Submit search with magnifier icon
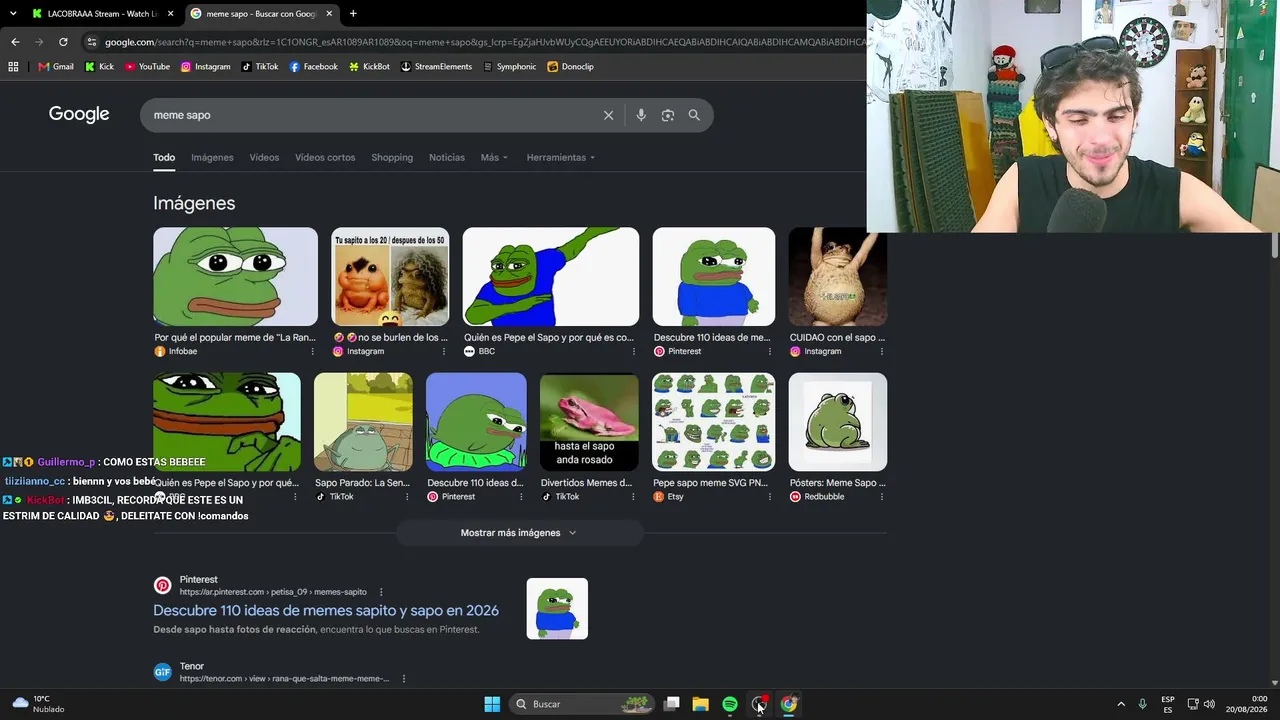Viewport: 1280px width, 720px height. pos(694,115)
